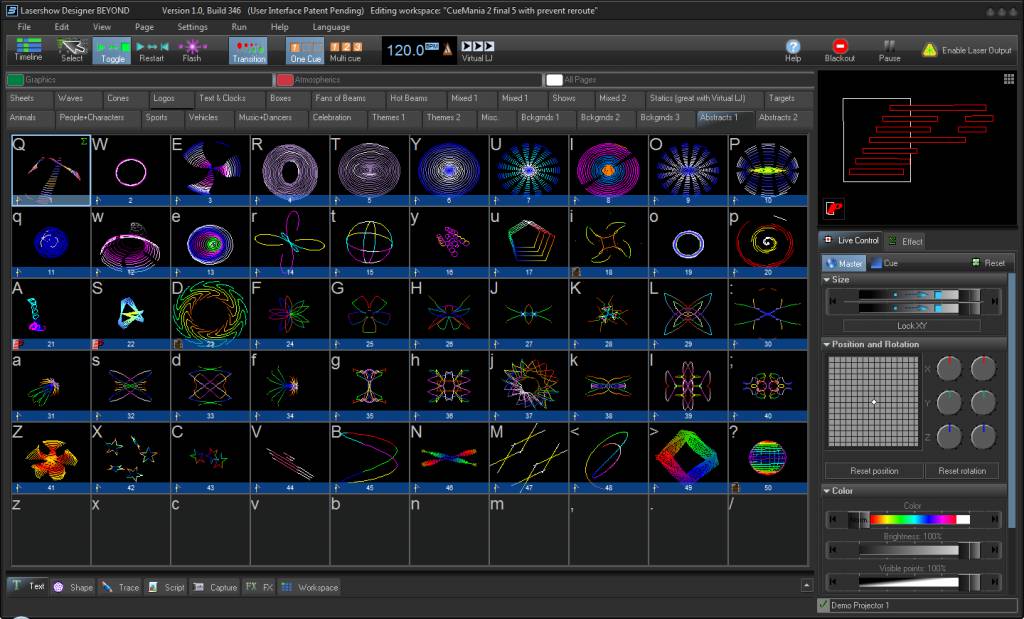Open the Trace tool at the bottom
Viewport: 1024px width, 619px height.
pyautogui.click(x=121, y=587)
